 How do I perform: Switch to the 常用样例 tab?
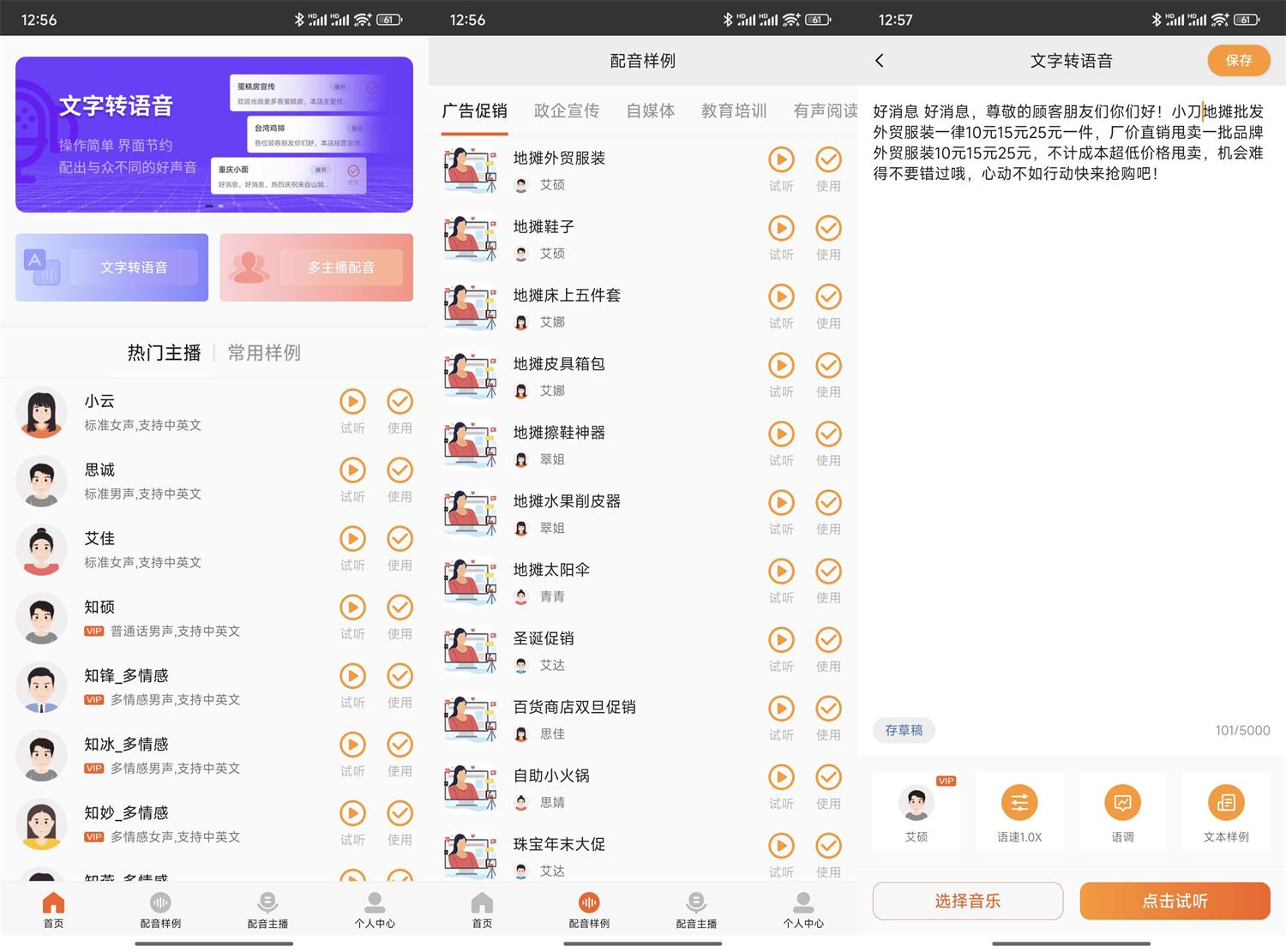[x=262, y=352]
